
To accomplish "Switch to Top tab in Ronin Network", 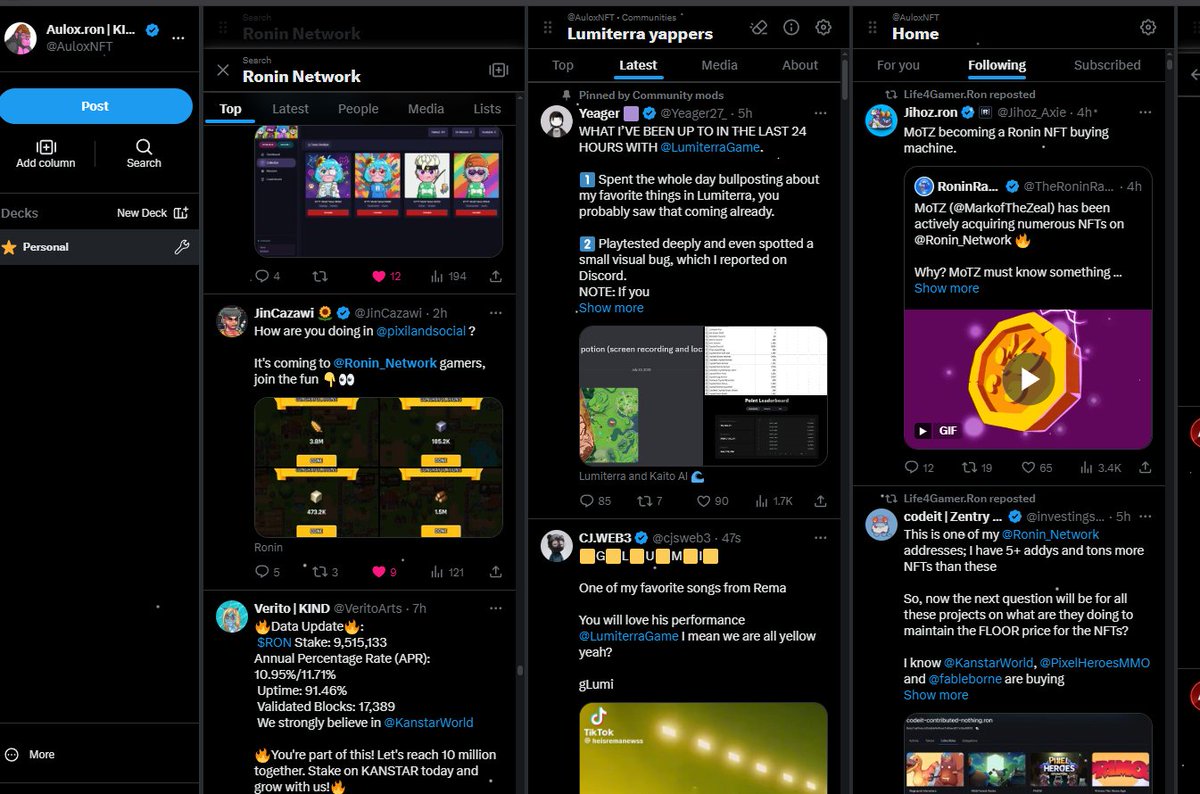I will pos(230,109).
